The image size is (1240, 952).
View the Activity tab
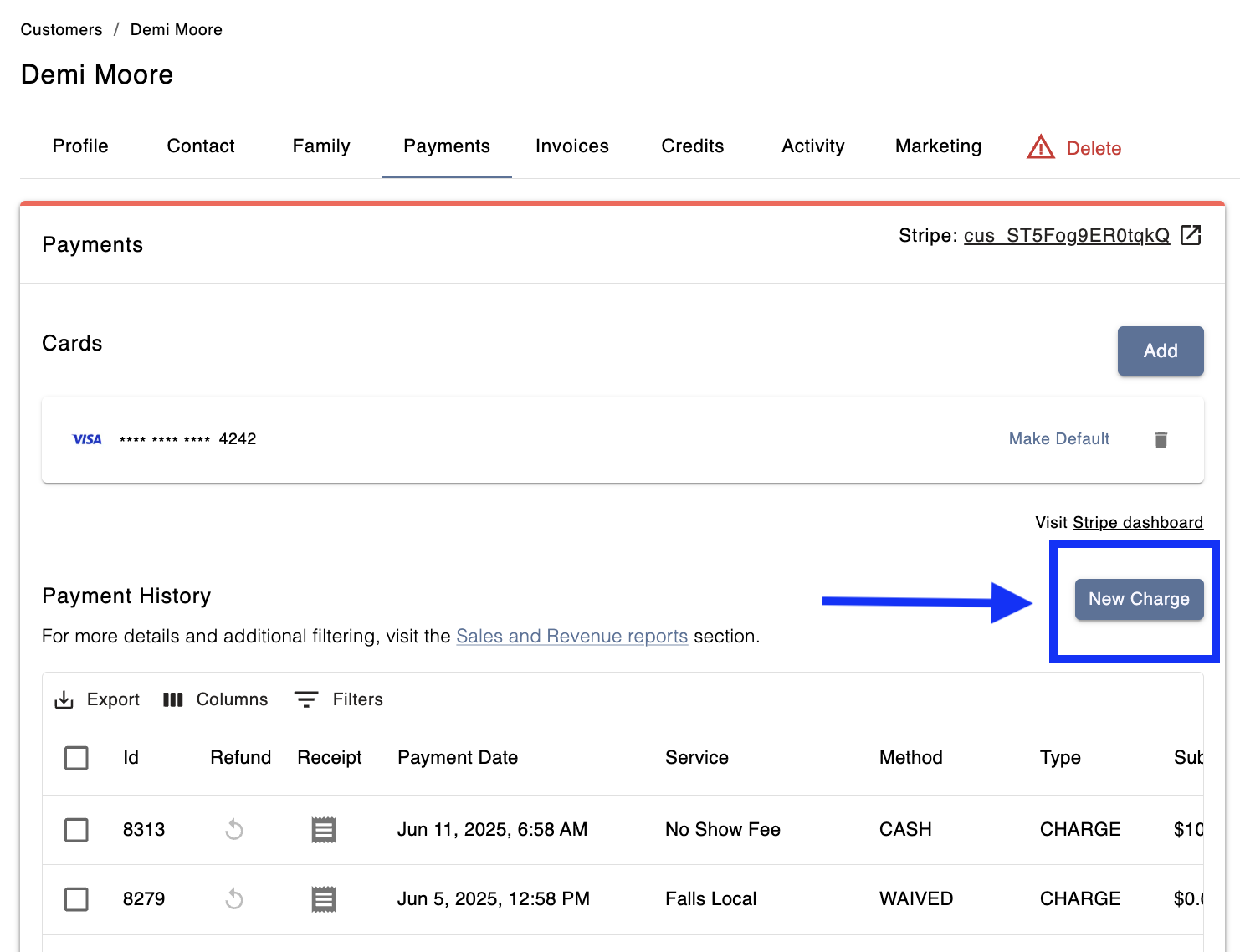pyautogui.click(x=813, y=146)
